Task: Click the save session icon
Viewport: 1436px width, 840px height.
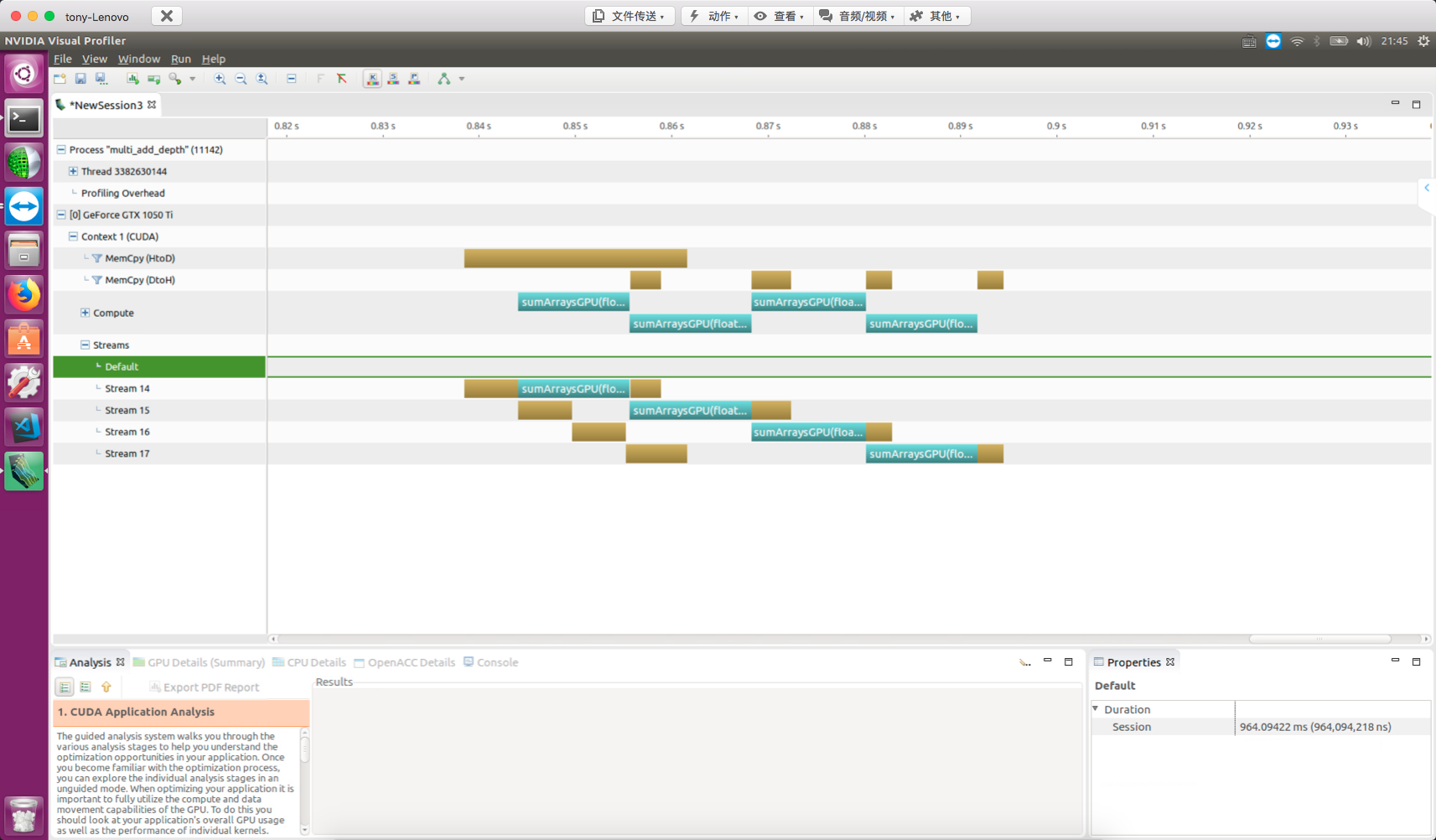Action: (80, 79)
